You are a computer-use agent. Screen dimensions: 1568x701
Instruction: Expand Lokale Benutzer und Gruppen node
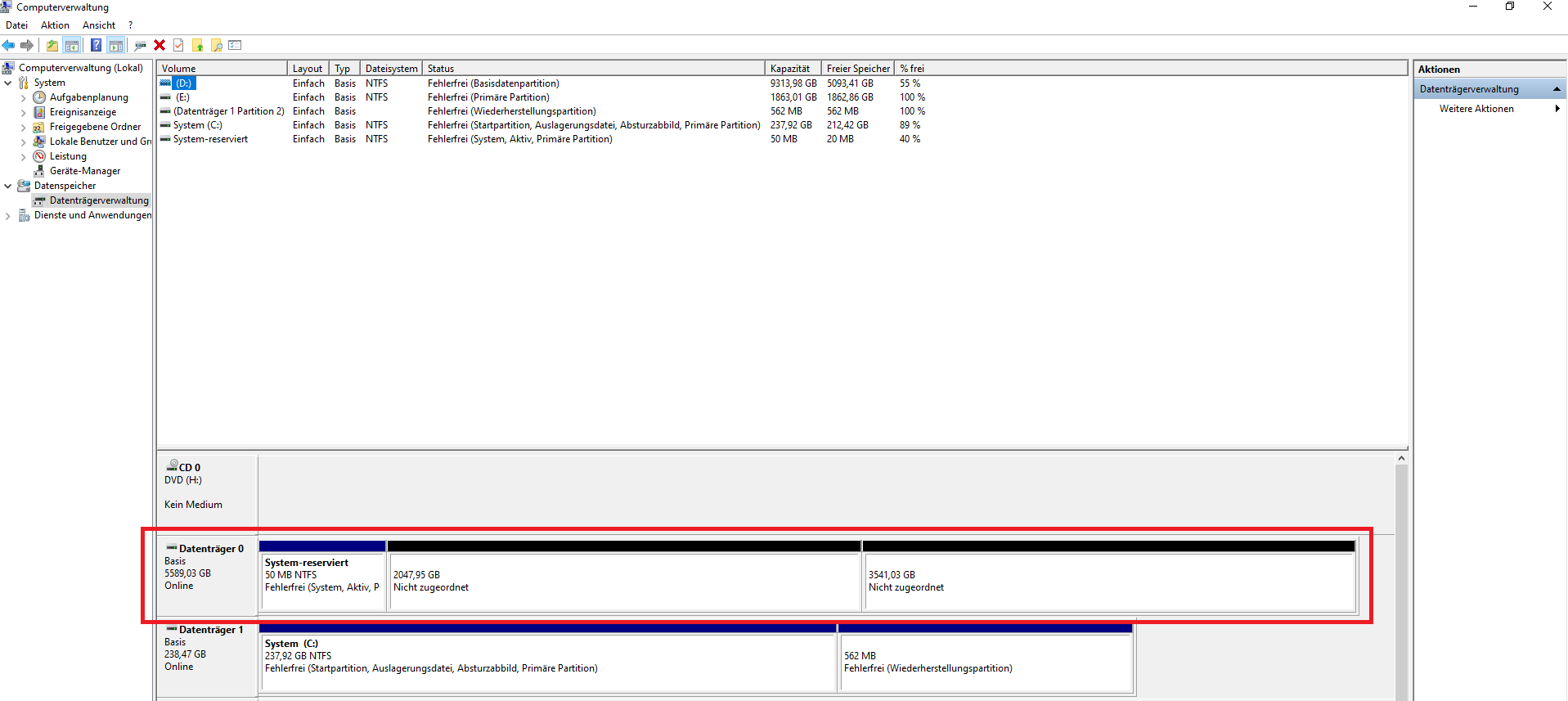click(23, 142)
